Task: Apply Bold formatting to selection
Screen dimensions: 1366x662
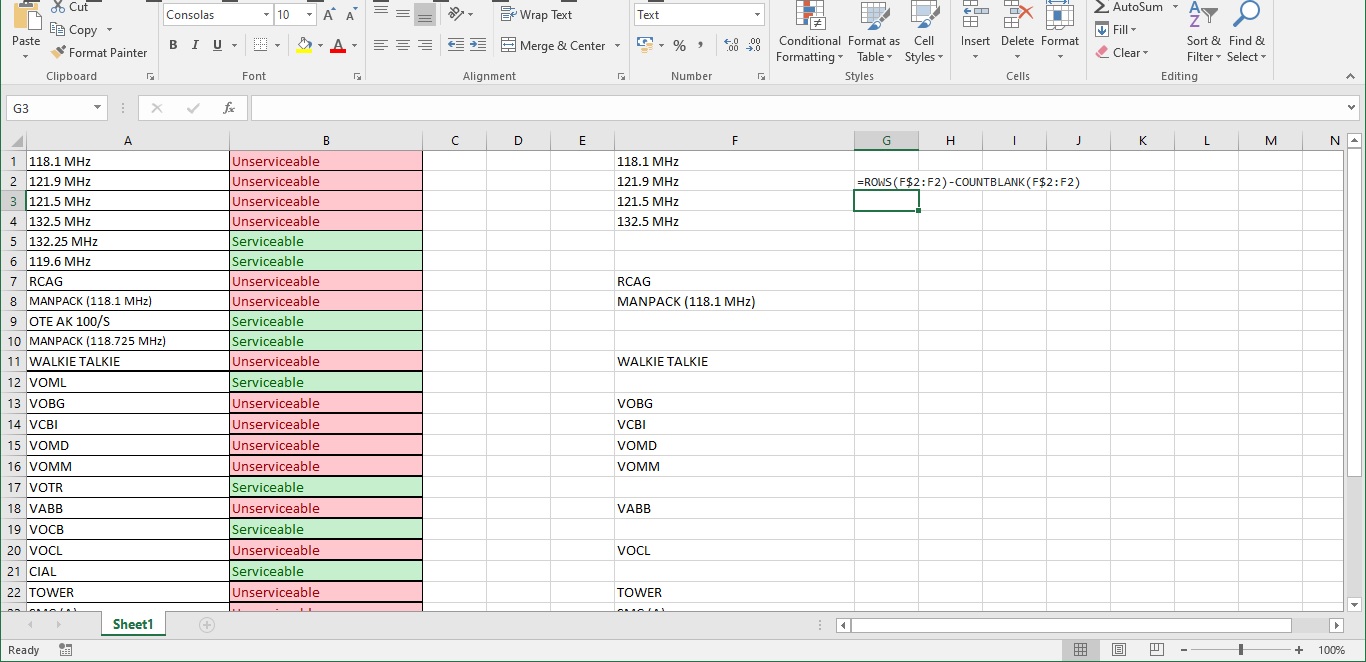Action: (172, 45)
